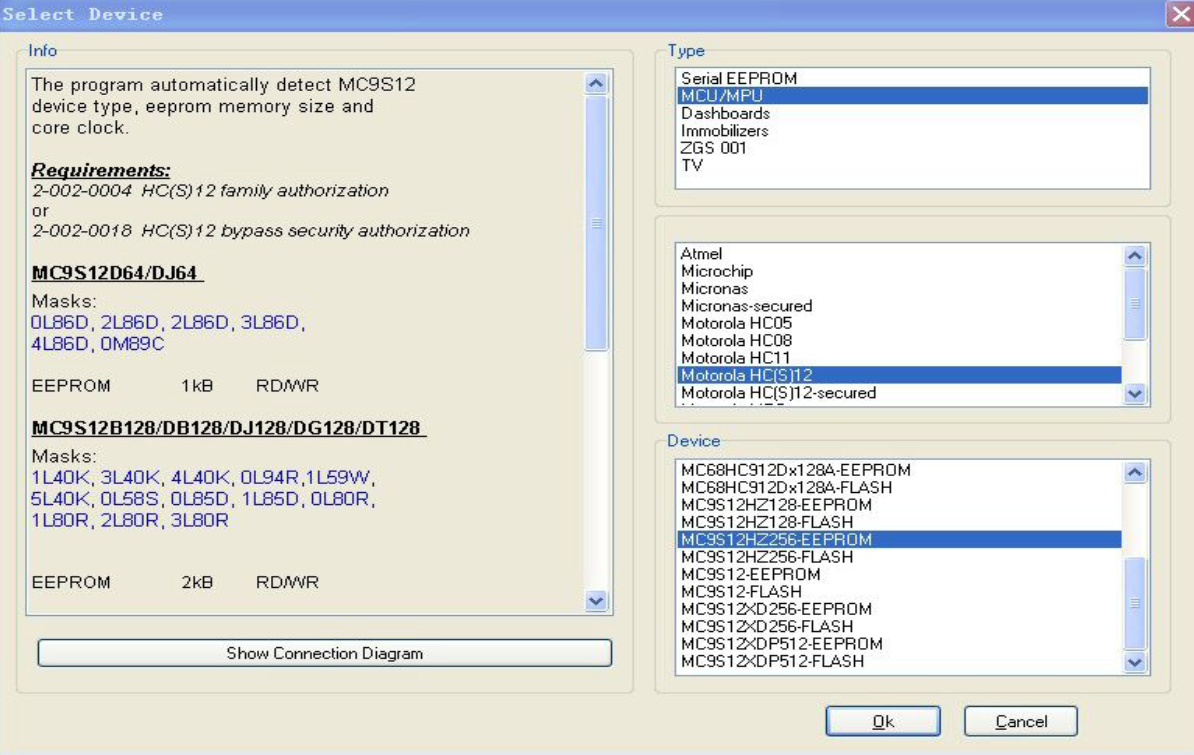The image size is (1194, 755).
Task: Select MC9S12HZ128-EEPROM device
Action: click(x=899, y=505)
